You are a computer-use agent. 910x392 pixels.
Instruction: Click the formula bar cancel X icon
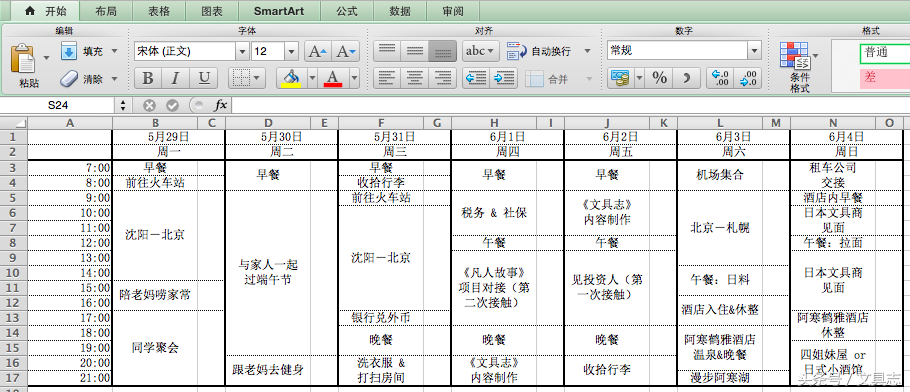click(150, 105)
